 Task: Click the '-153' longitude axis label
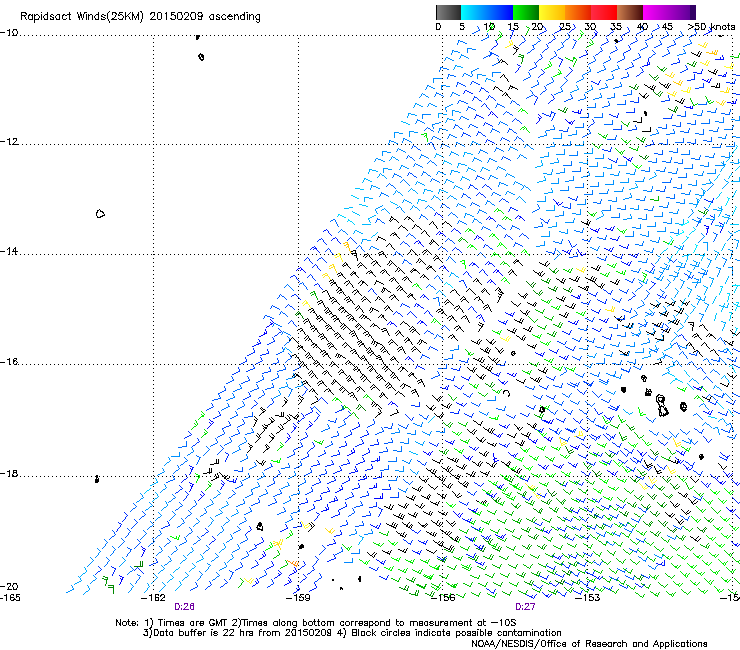588,598
